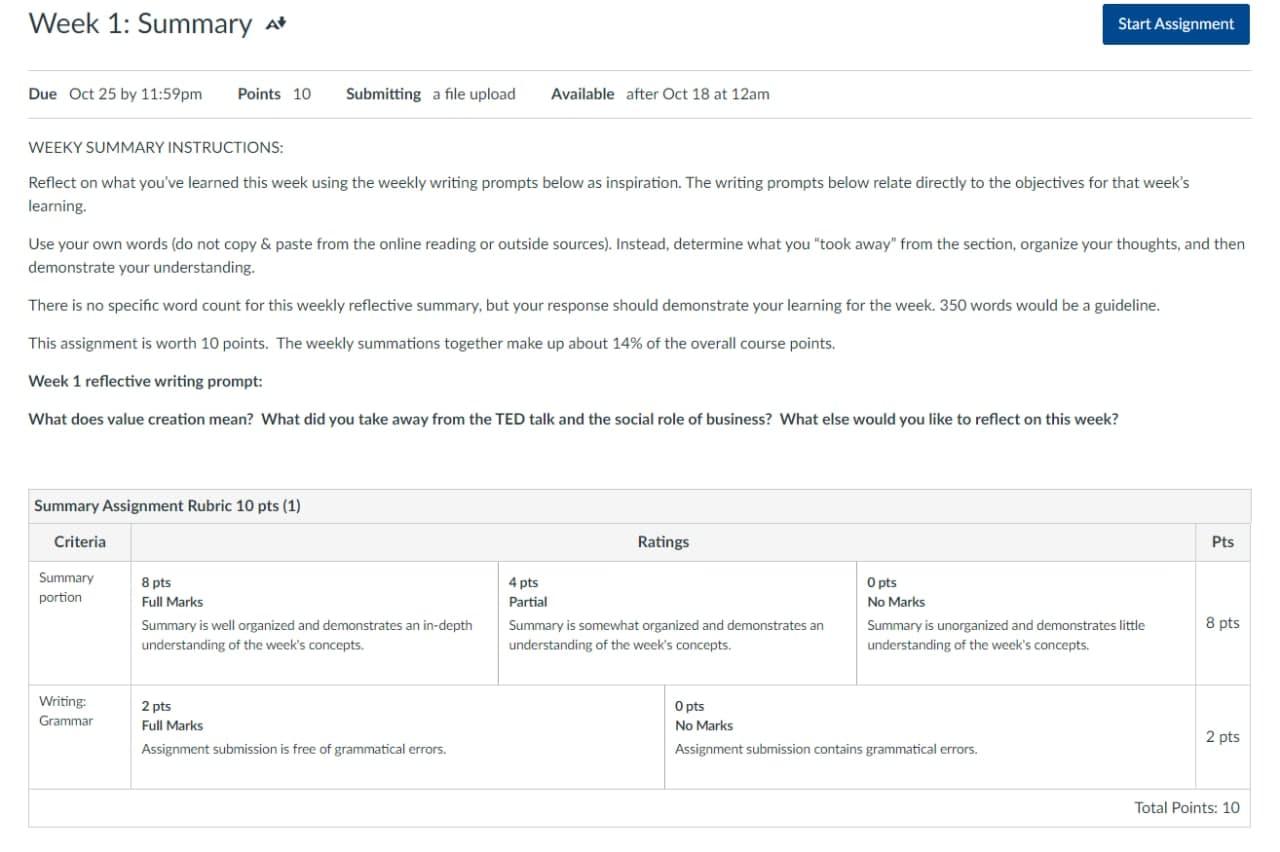This screenshot has height=852, width=1280.
Task: Click the Submitting a file upload text
Action: [x=430, y=93]
